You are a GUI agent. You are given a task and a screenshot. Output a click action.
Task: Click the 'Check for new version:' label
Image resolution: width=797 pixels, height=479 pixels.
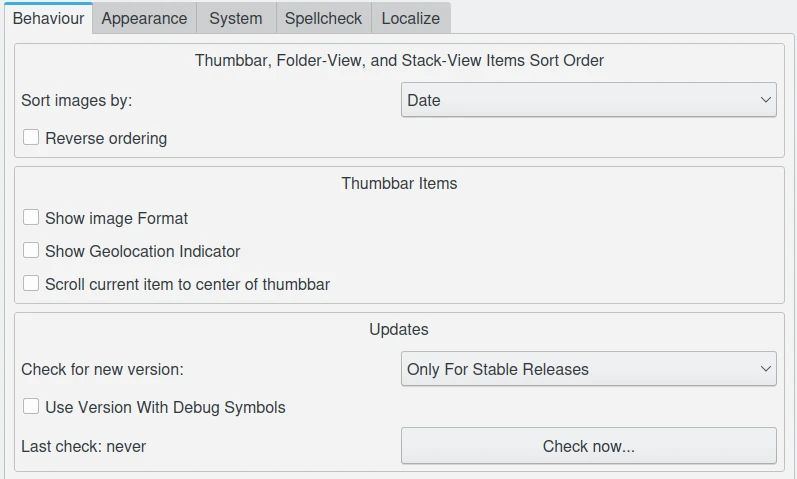102,369
